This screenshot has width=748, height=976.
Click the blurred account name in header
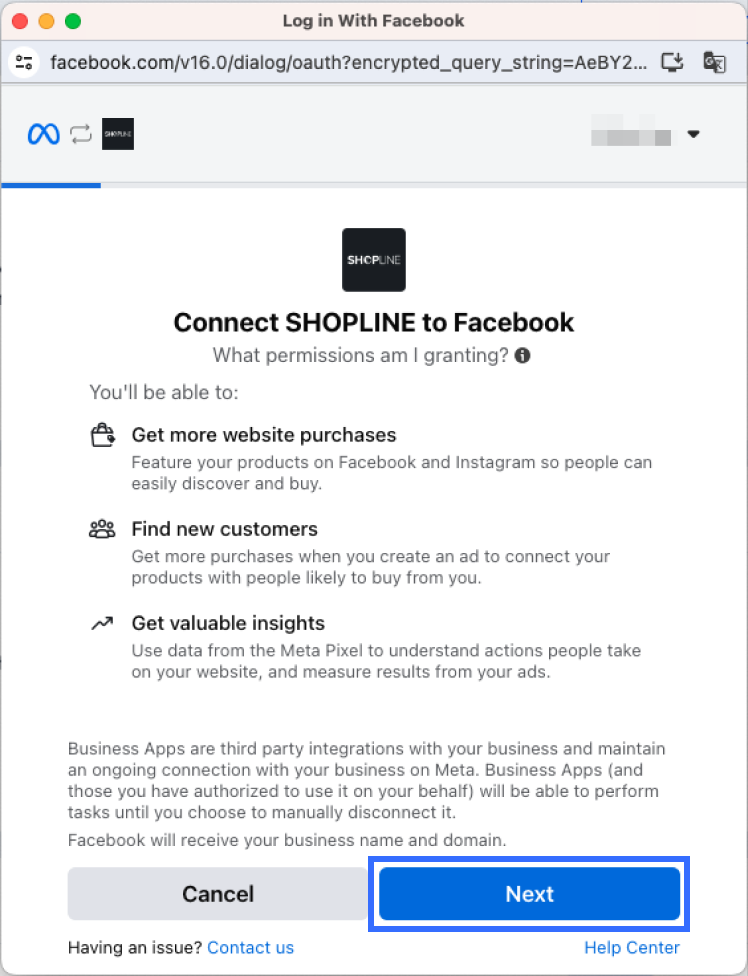(631, 134)
